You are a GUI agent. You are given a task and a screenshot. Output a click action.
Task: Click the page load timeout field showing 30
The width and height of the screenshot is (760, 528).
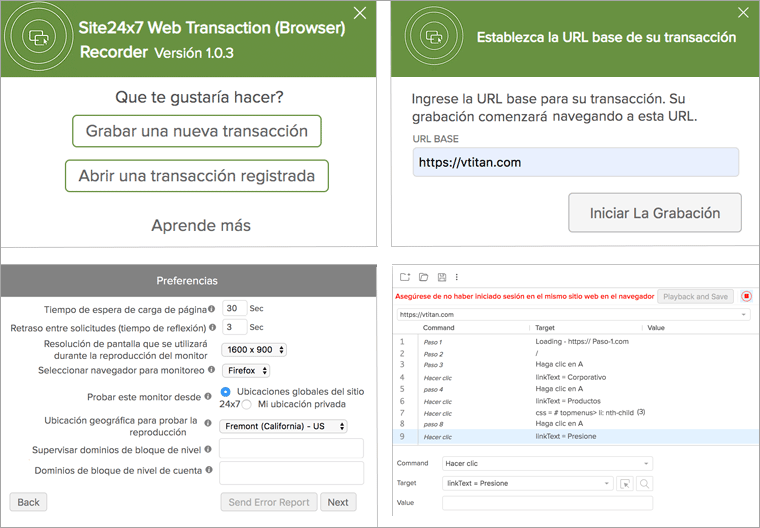[x=235, y=308]
